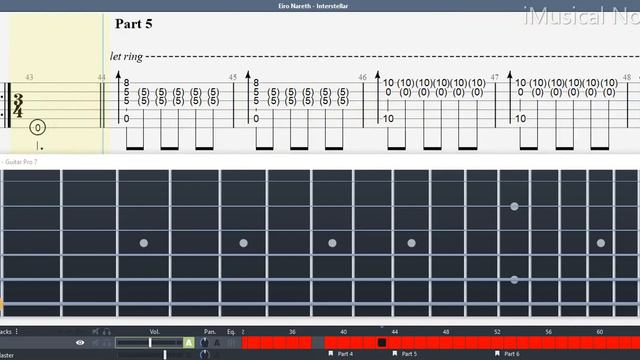Select the fret 8 note in bar 44
This screenshot has height=360, width=640.
127,83
